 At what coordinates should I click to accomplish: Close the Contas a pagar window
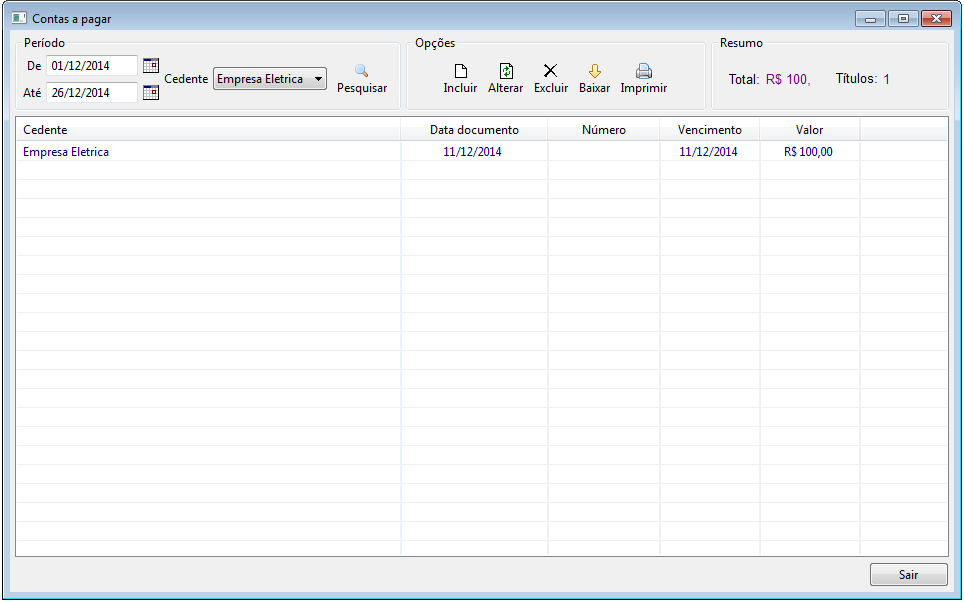(936, 18)
